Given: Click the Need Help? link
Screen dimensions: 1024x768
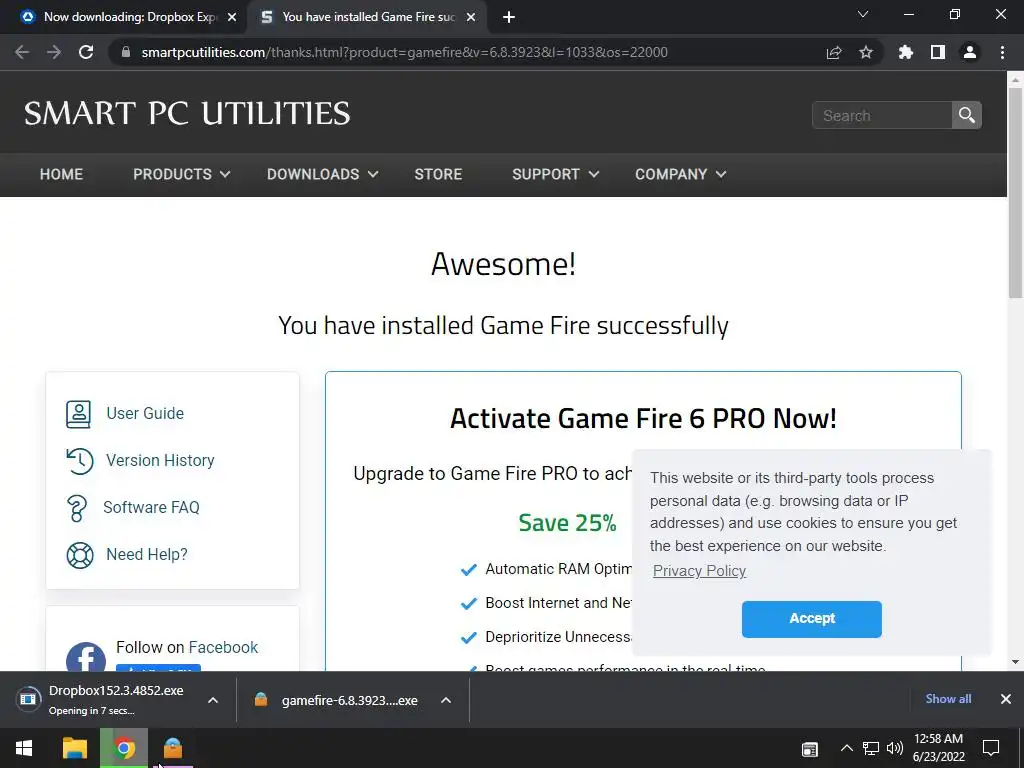Looking at the screenshot, I should (x=147, y=554).
